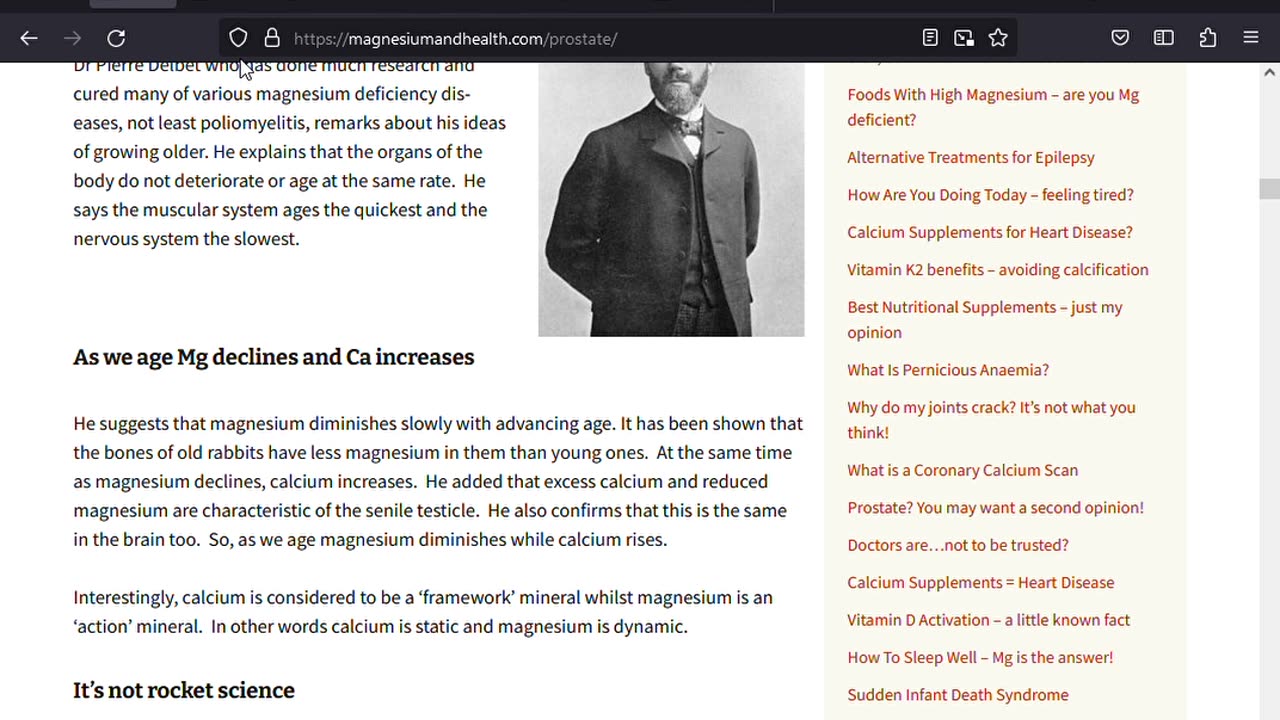This screenshot has height=720, width=1280.
Task: Open 'Doctors are…not to be trusted?' link
Action: click(958, 545)
